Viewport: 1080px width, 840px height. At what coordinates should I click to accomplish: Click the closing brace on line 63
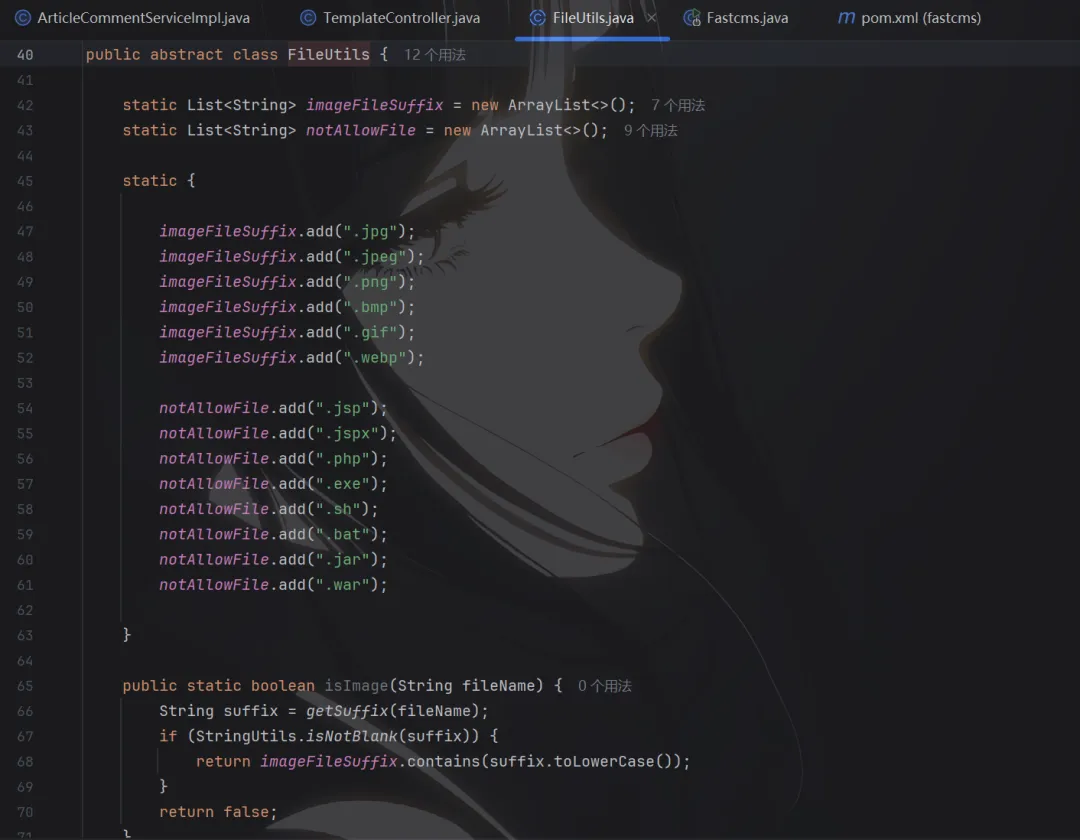tap(127, 635)
